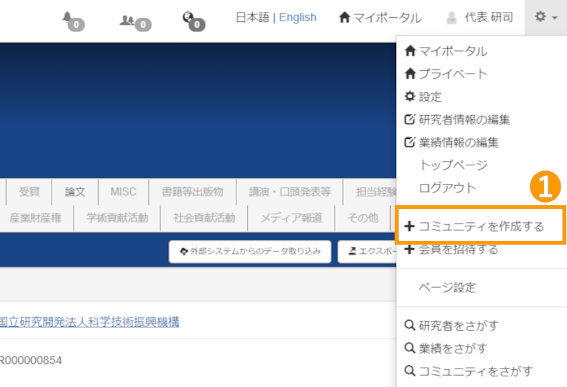Image resolution: width=567 pixels, height=387 pixels.
Task: Click magnifier icon beside 研究者をさがす
Action: [410, 325]
